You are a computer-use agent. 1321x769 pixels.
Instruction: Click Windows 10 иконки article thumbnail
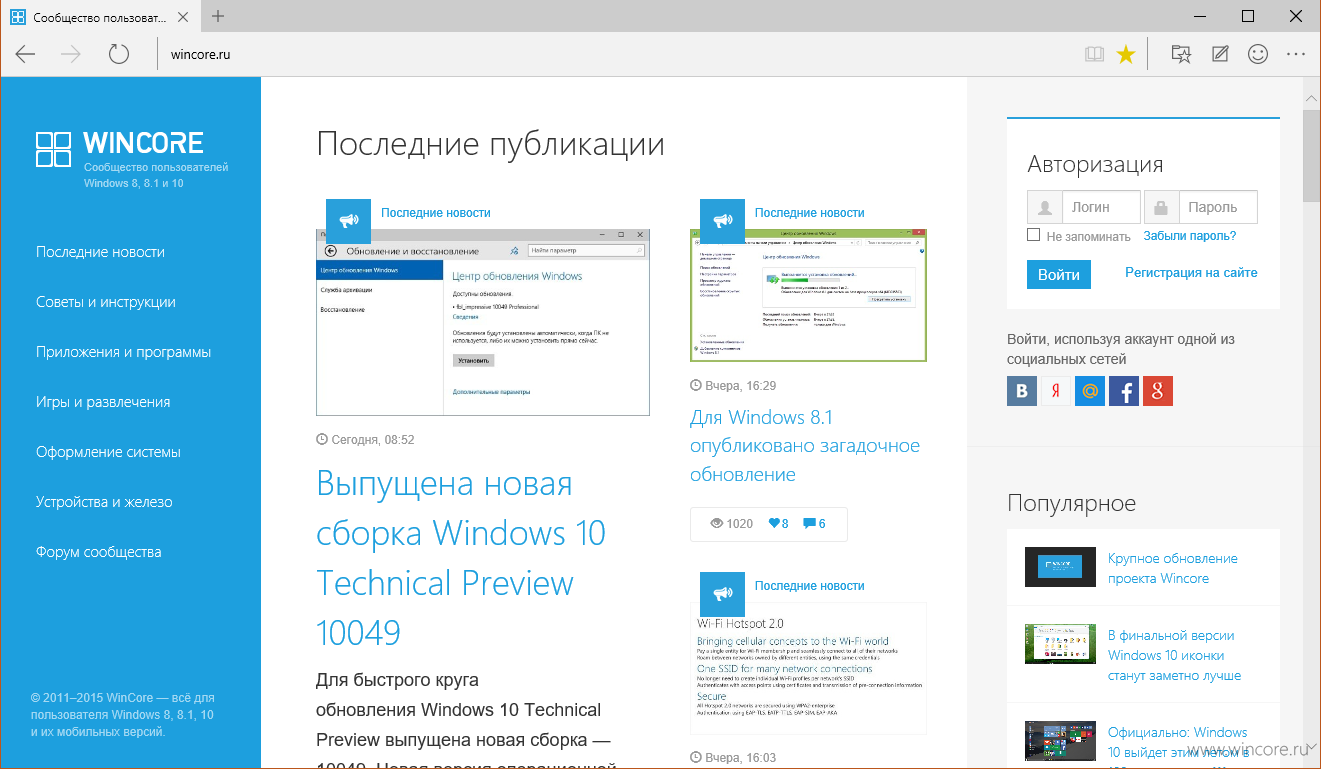[x=1060, y=644]
